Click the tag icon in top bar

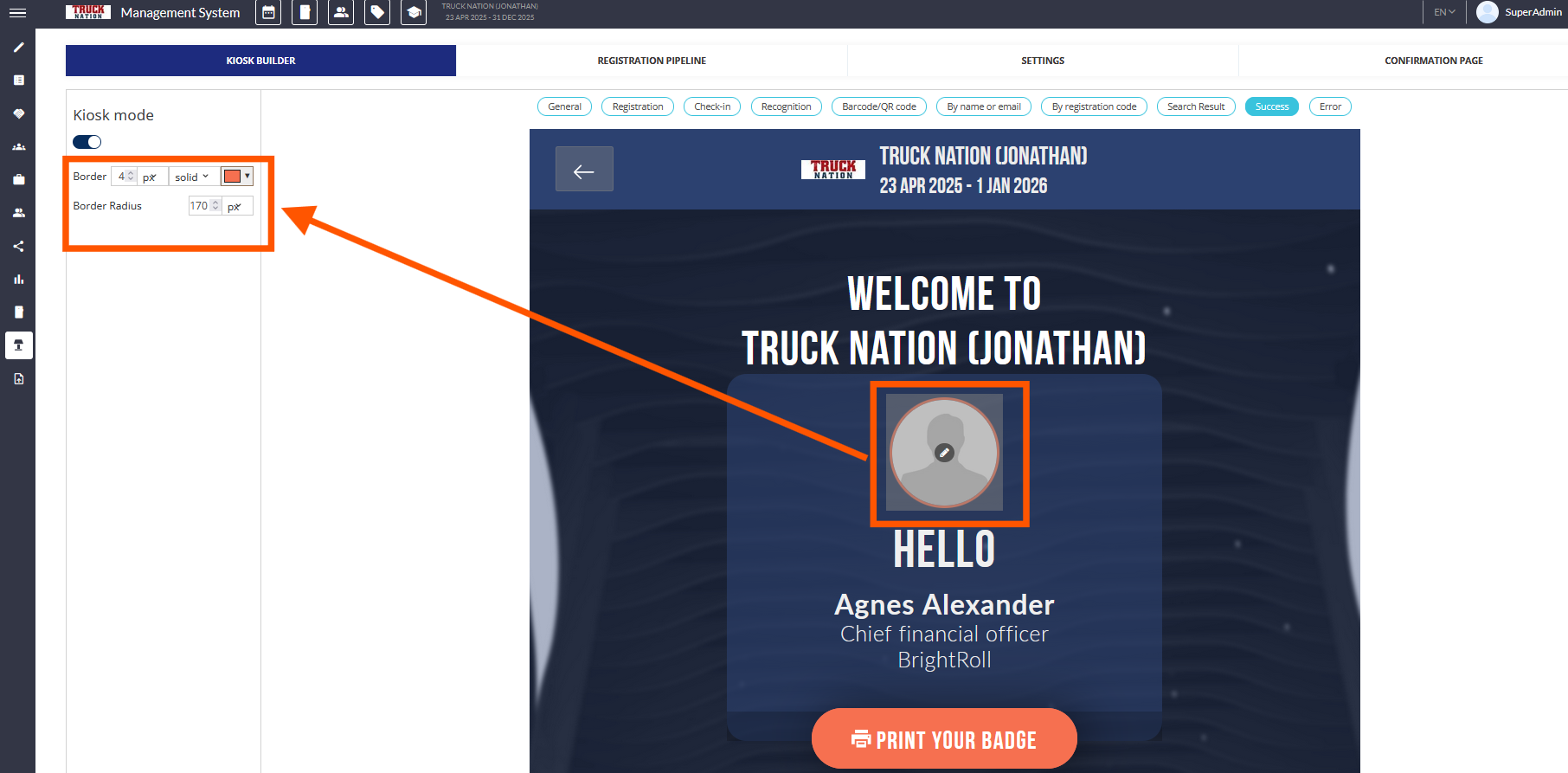(377, 13)
